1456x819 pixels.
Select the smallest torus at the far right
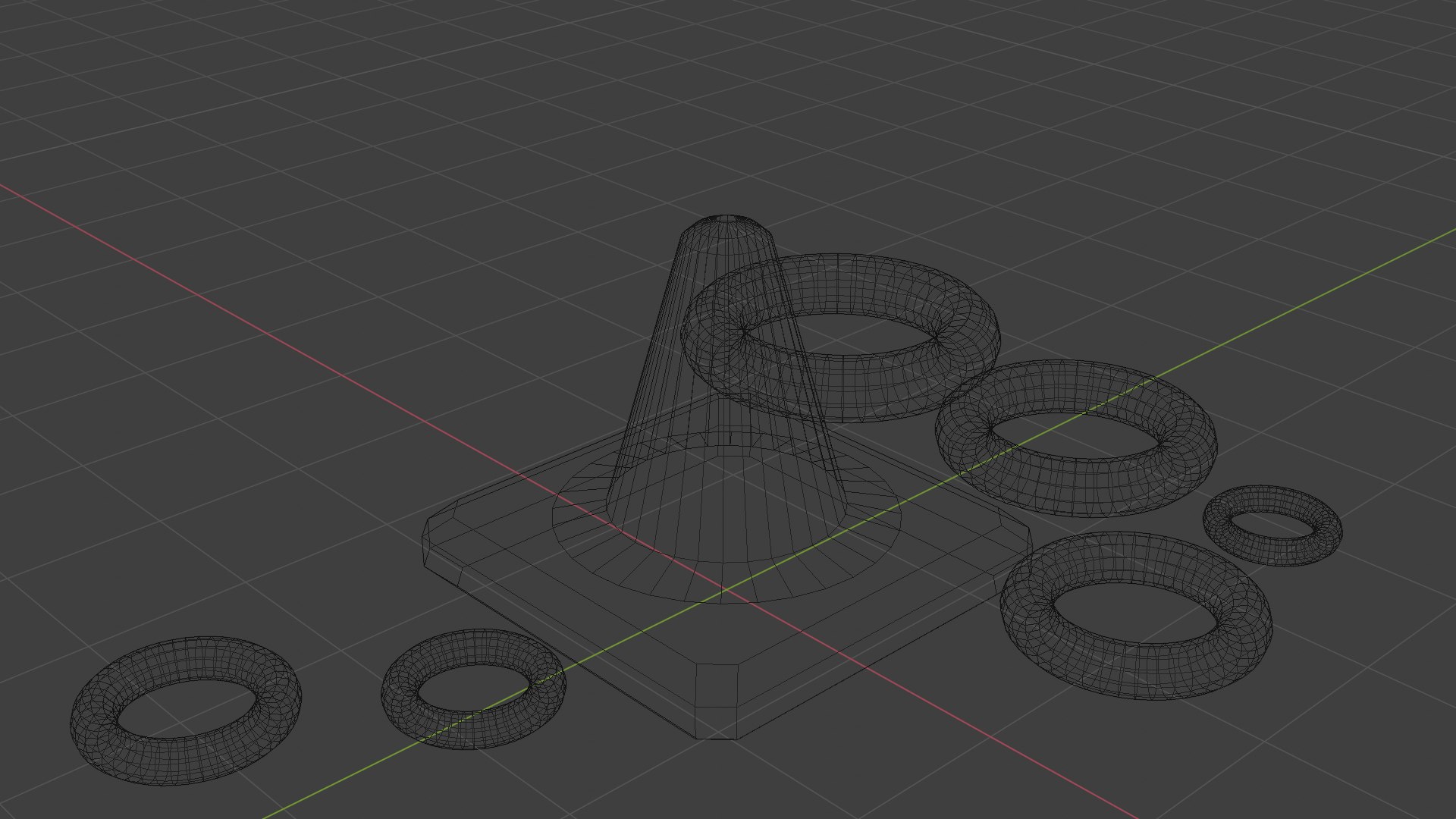(1272, 526)
